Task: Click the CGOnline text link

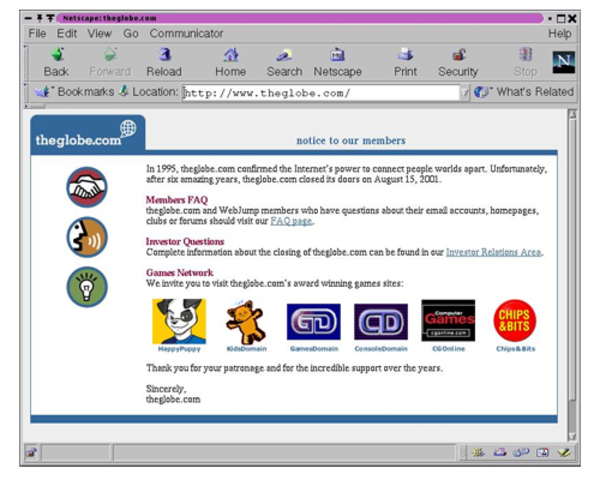Action: (x=448, y=349)
